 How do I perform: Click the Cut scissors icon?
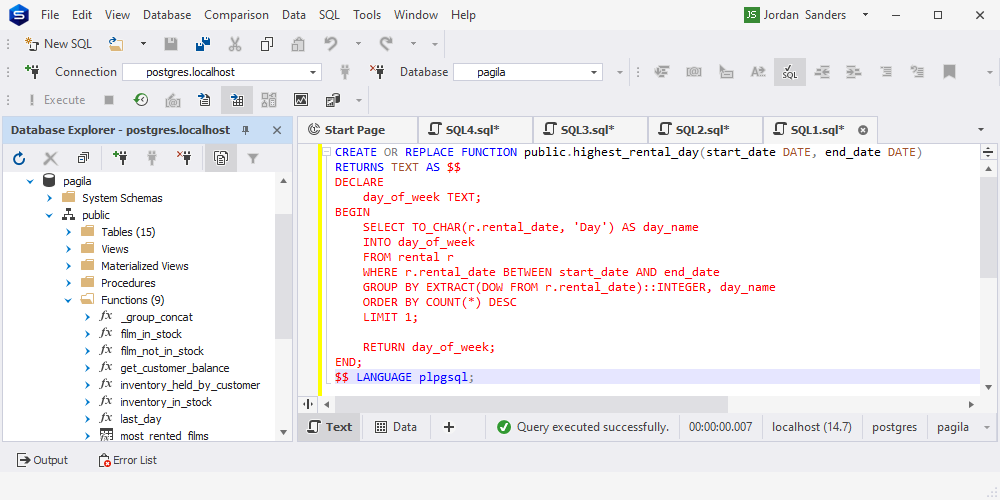point(235,43)
